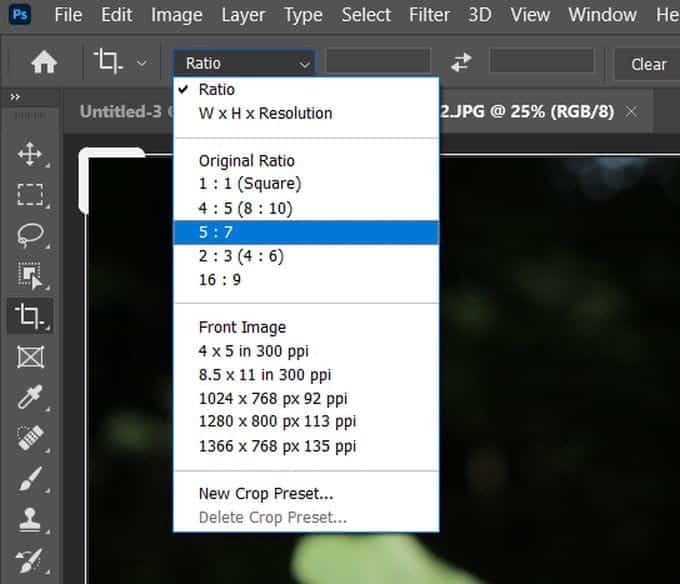This screenshot has width=680, height=584.
Task: Click the Crop tool preset icon in options bar
Action: [x=108, y=61]
